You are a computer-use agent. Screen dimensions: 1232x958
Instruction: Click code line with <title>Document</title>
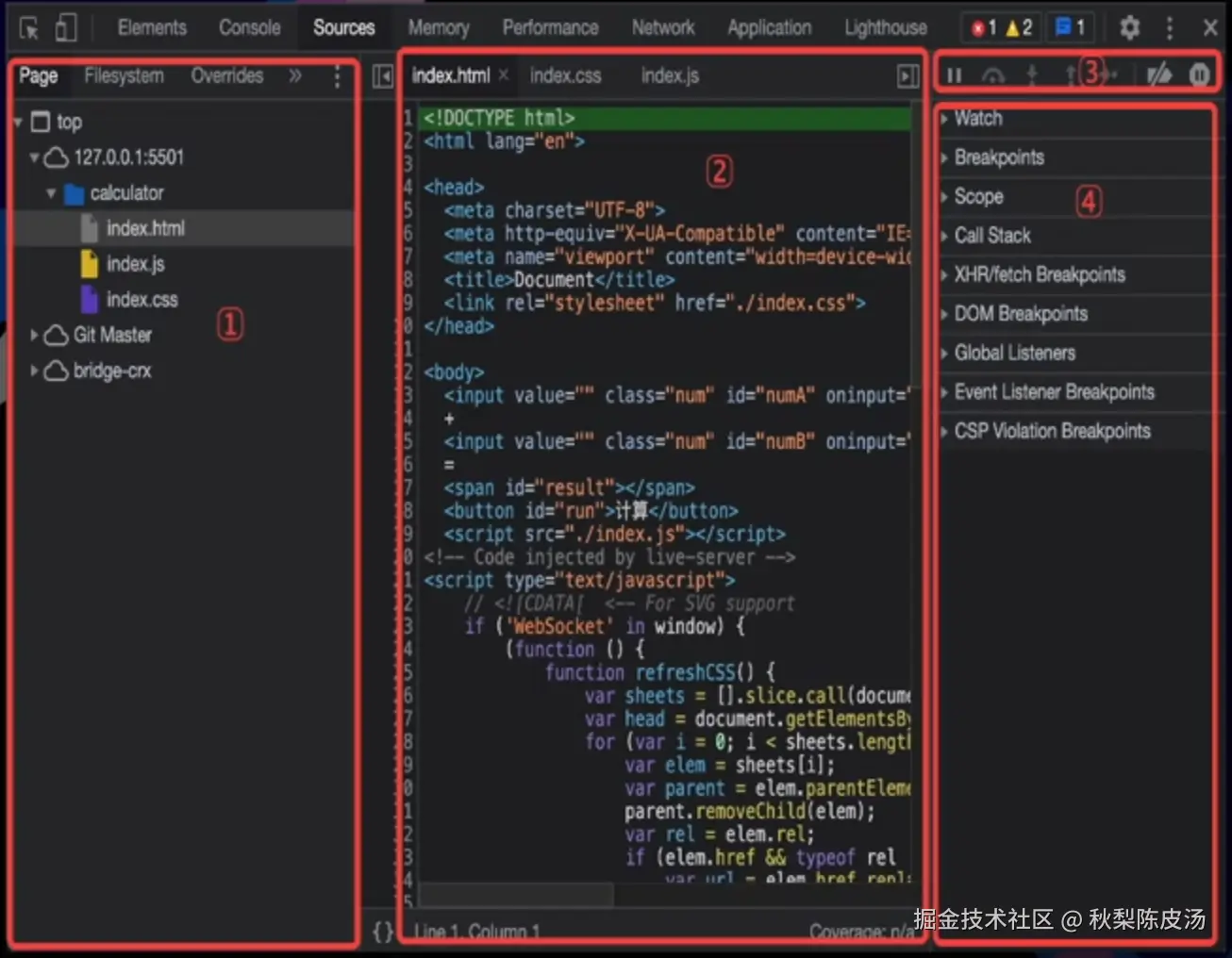click(559, 280)
